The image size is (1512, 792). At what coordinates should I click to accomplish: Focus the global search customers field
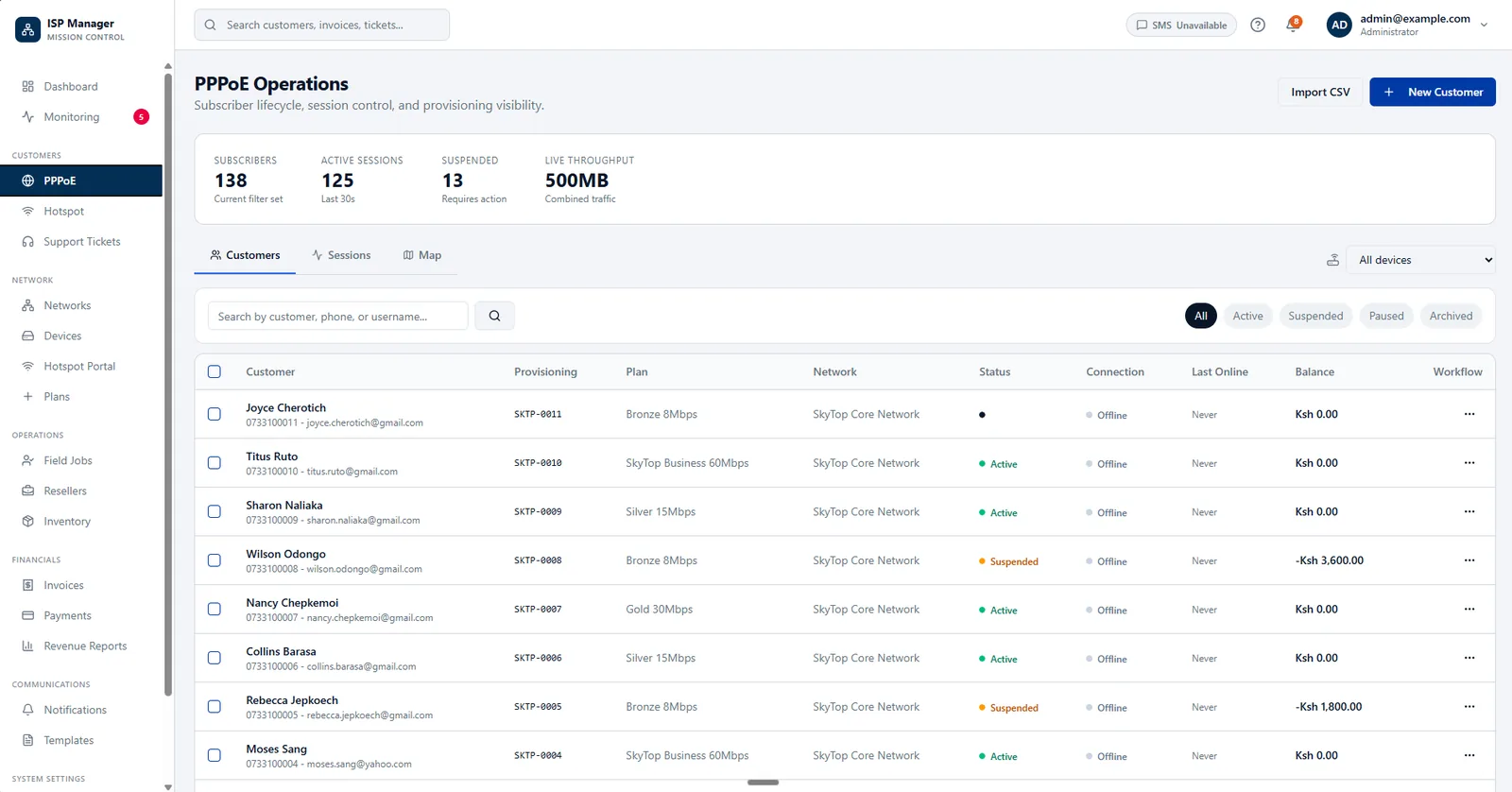322,26
